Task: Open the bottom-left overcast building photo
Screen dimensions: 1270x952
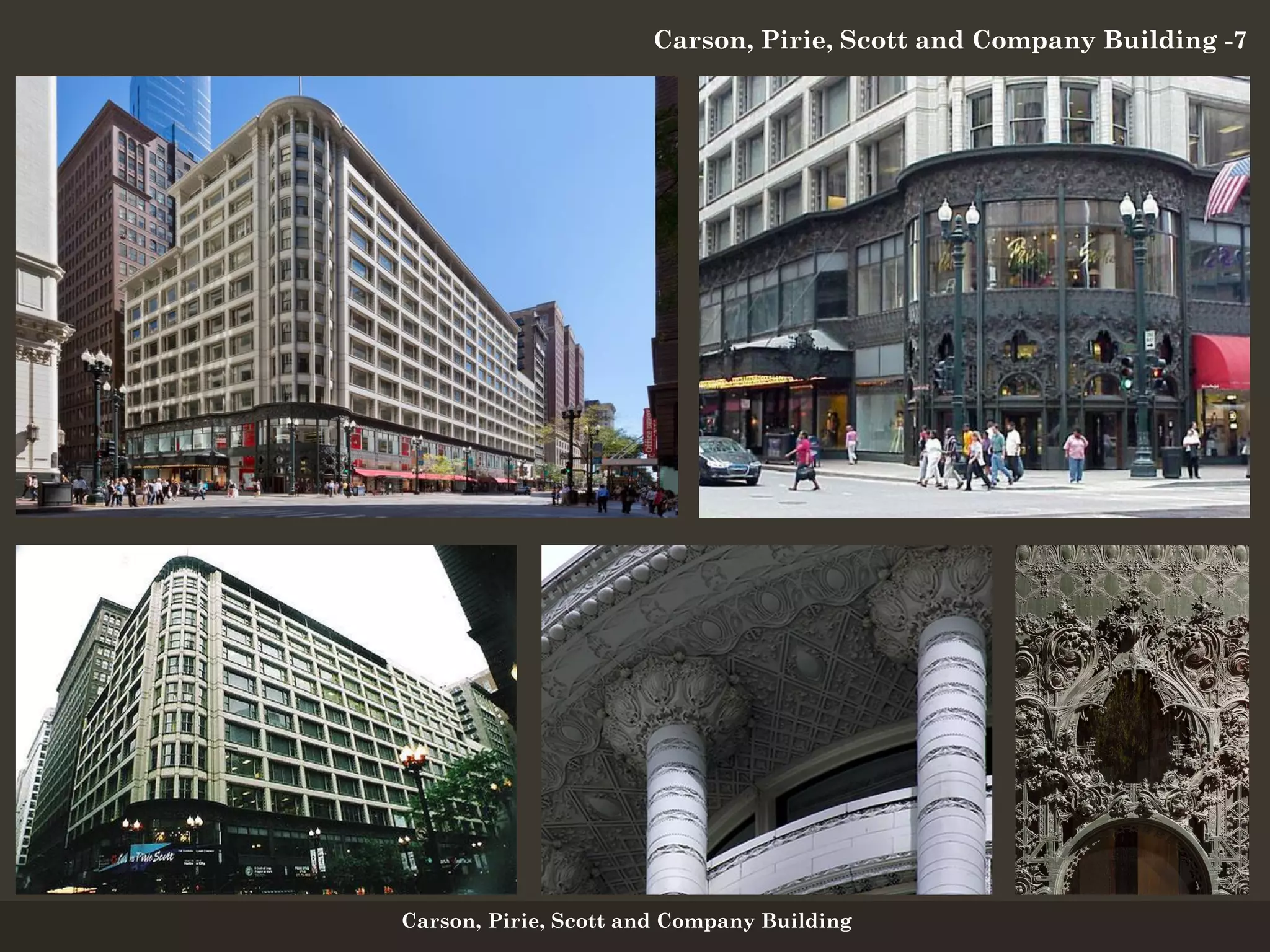Action: click(x=265, y=719)
